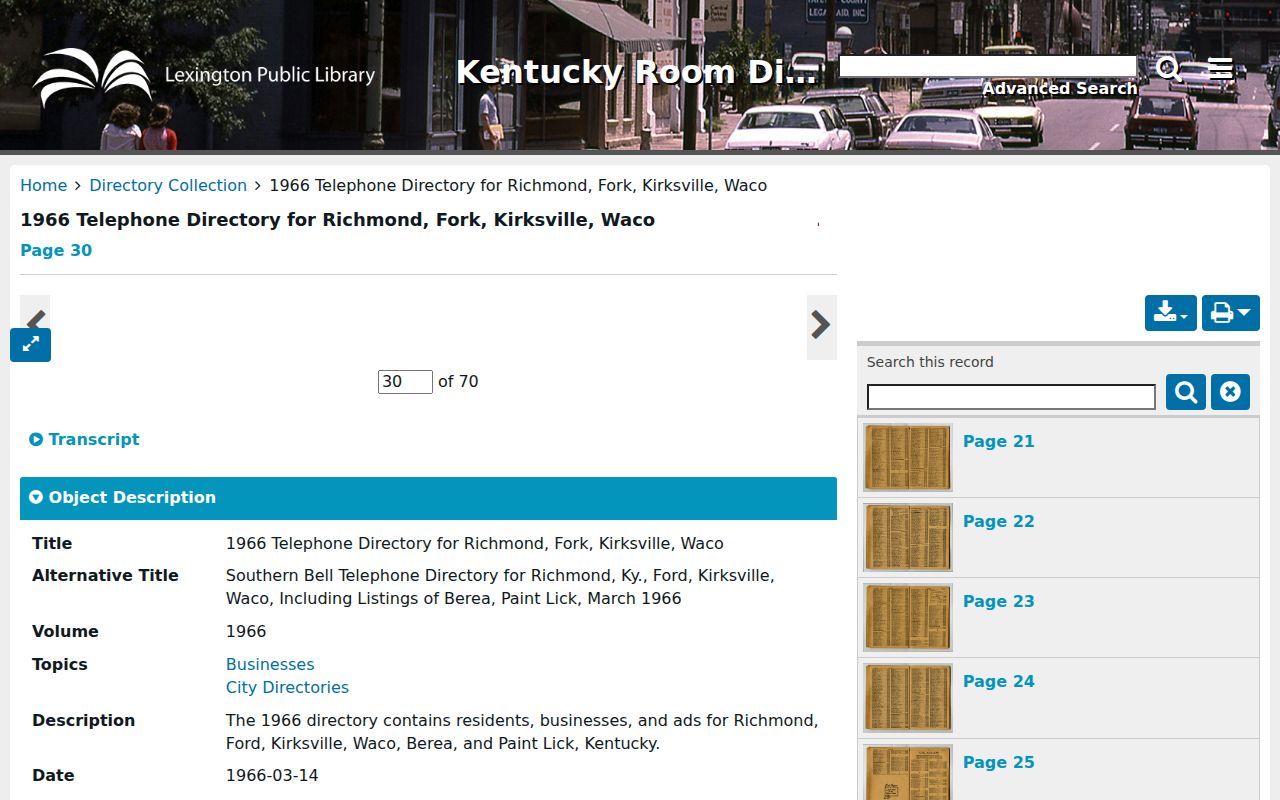
Task: Click the Kentucky Room Di... site title
Action: point(636,72)
